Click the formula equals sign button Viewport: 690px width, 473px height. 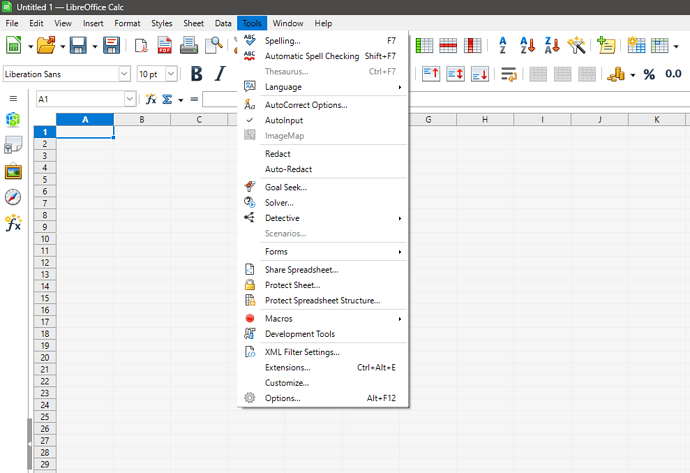click(194, 99)
